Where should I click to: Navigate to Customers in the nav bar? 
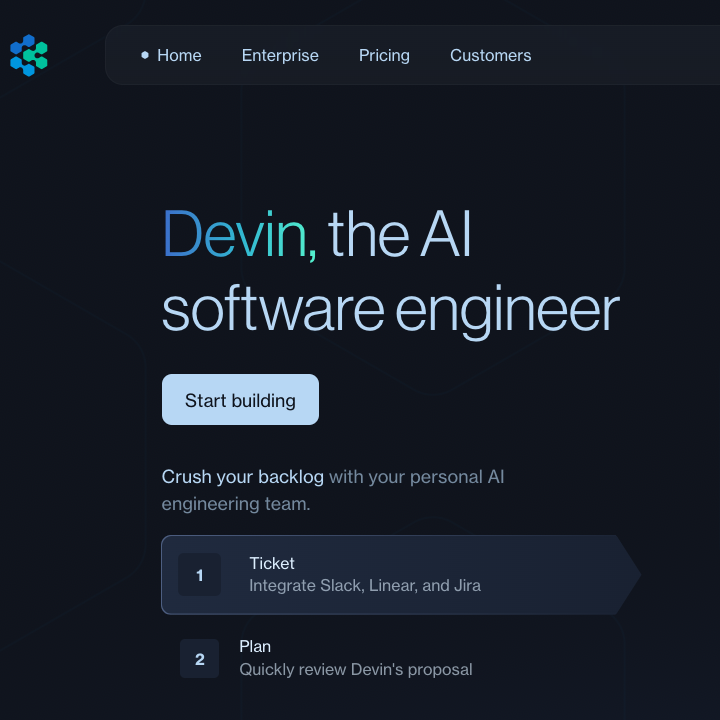pos(490,56)
